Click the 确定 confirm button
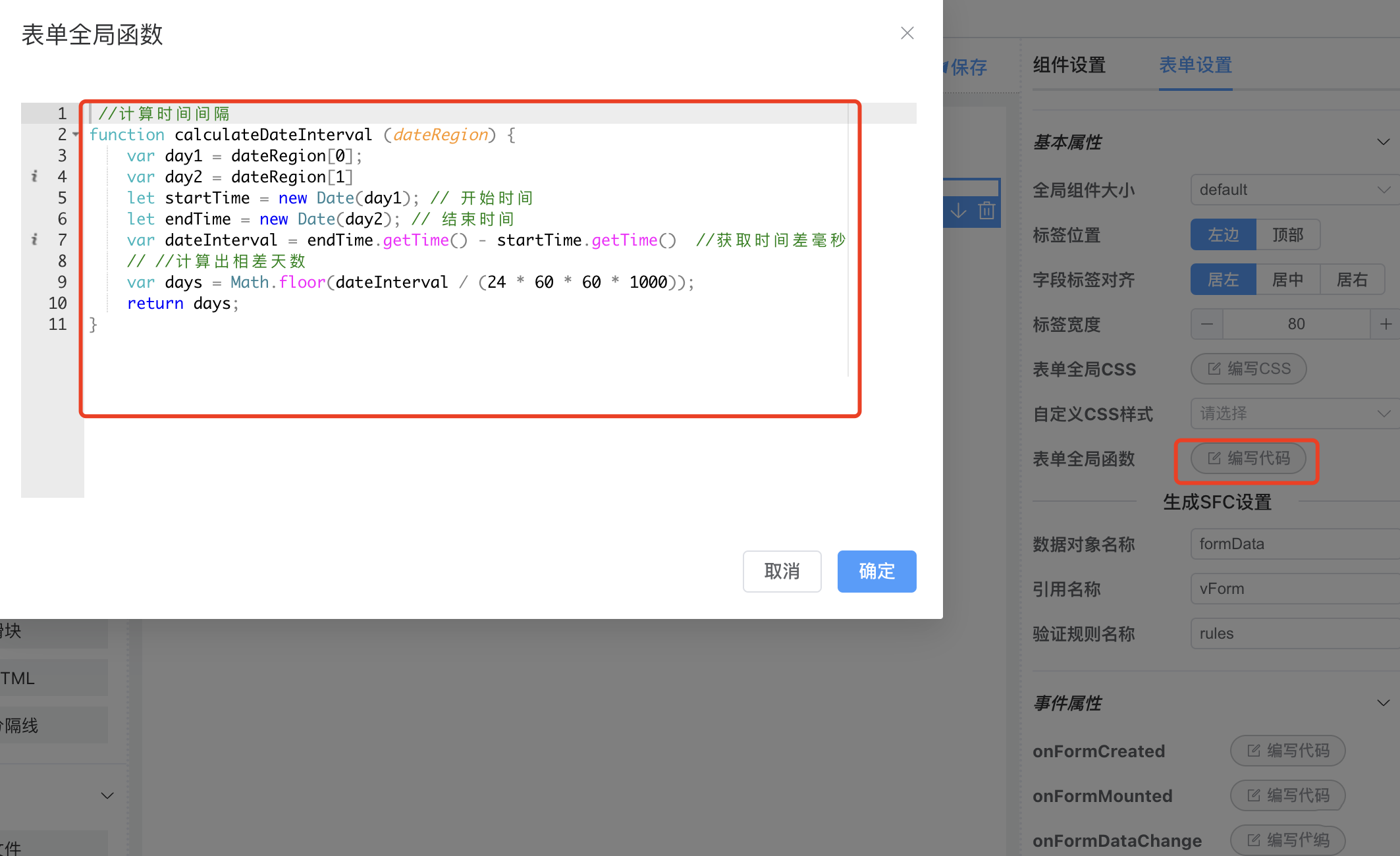Screen dimensions: 1400x856 pyautogui.click(x=876, y=571)
